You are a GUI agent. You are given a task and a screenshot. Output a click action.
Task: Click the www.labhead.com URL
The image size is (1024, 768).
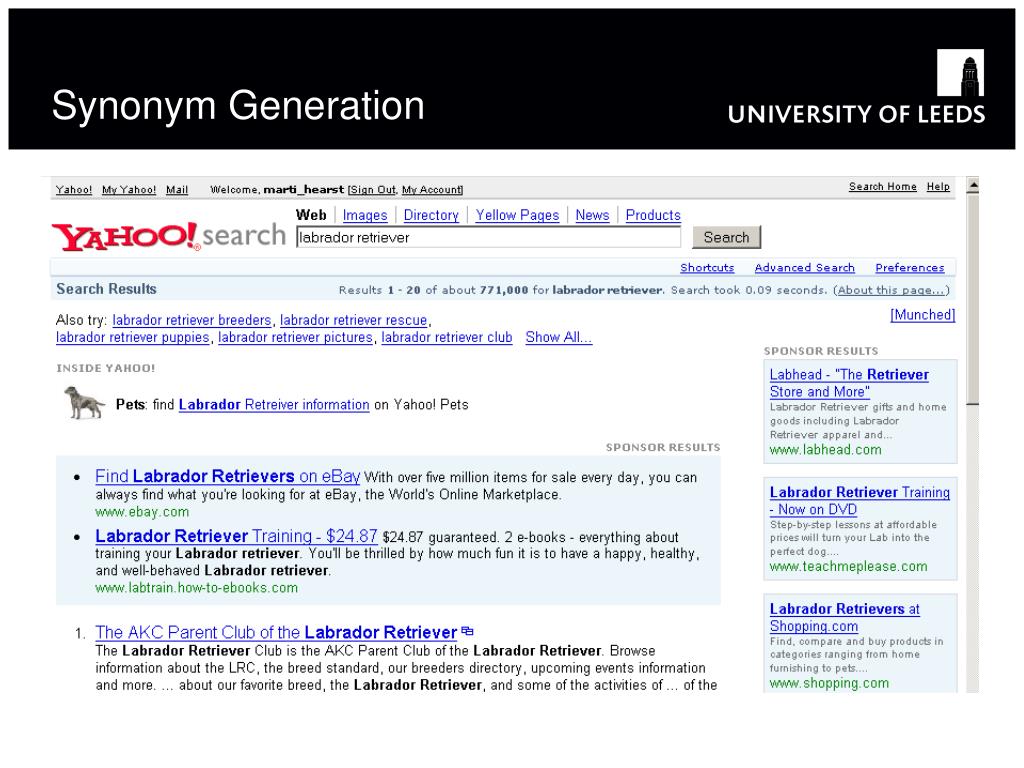coord(825,450)
